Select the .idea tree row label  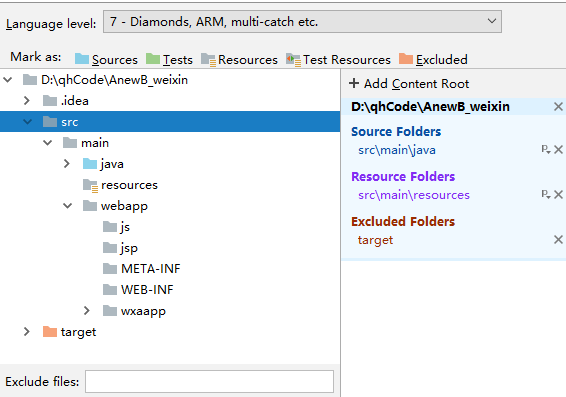(x=75, y=101)
